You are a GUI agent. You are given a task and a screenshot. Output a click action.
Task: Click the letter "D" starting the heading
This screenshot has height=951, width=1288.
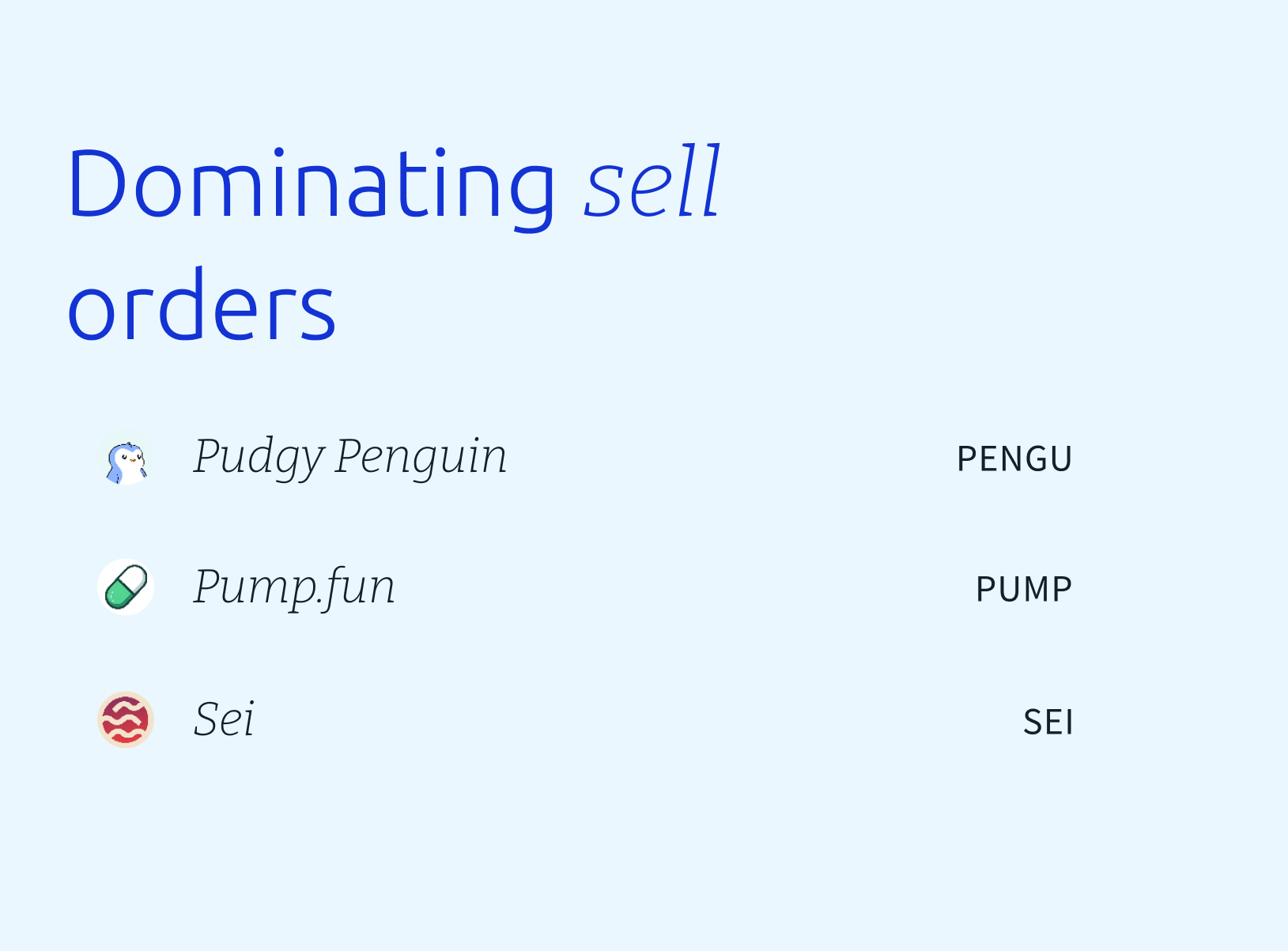click(97, 183)
